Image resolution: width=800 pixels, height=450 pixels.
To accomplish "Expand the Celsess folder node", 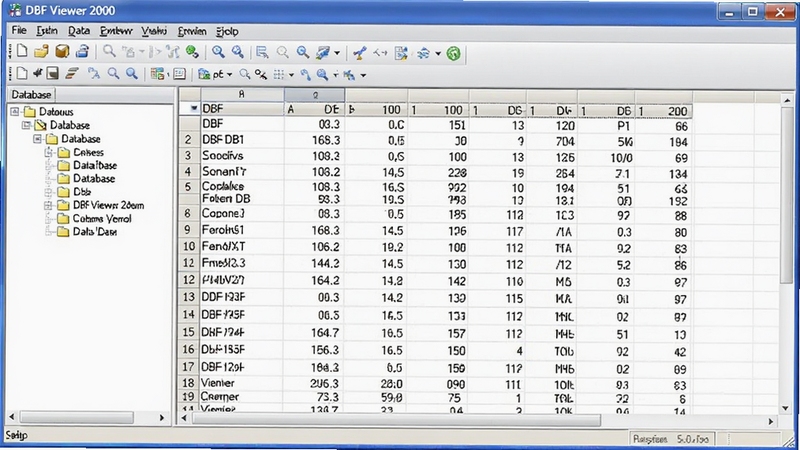I will click(x=48, y=152).
